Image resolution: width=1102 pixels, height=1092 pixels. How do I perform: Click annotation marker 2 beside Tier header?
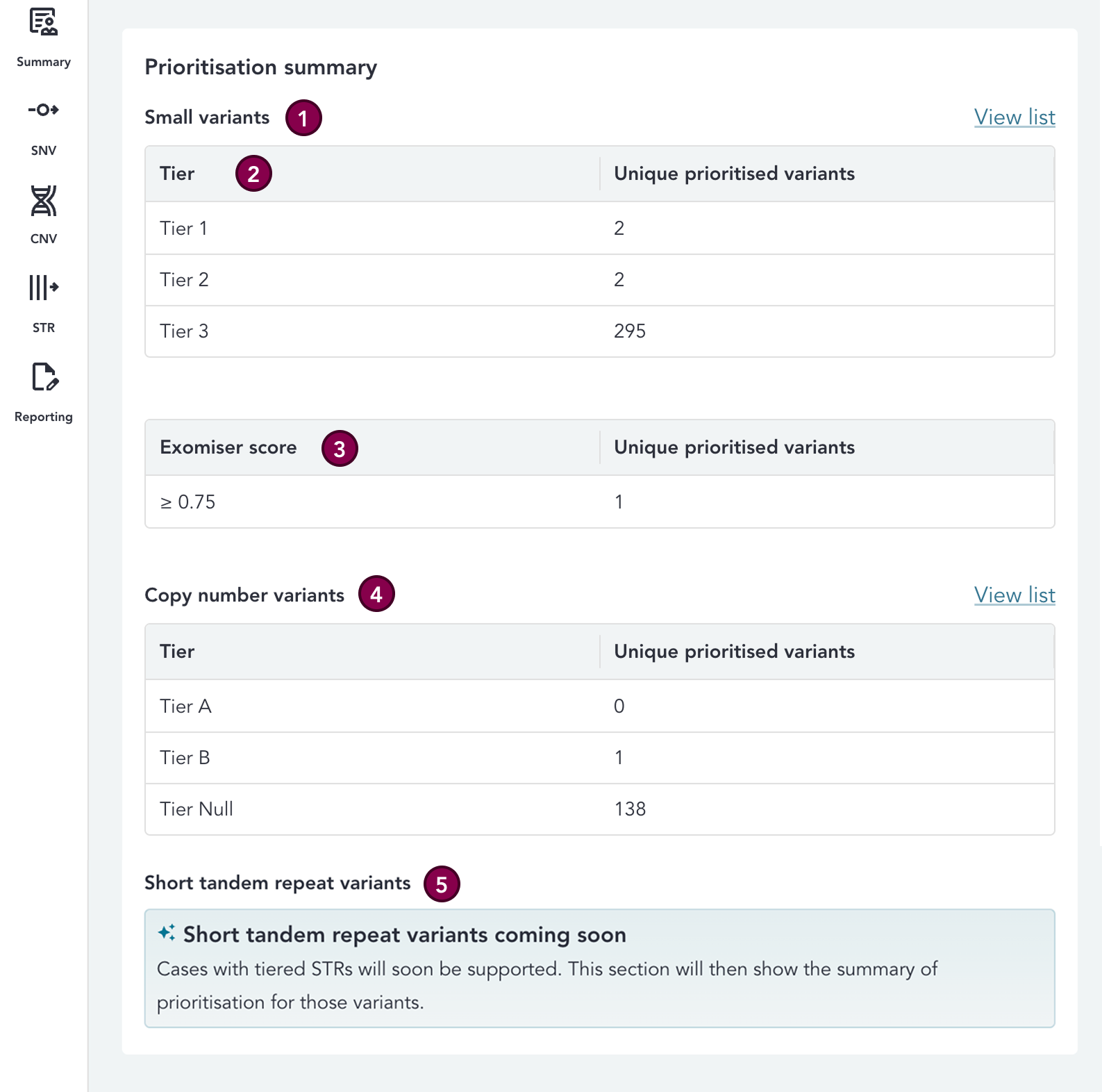(x=253, y=174)
